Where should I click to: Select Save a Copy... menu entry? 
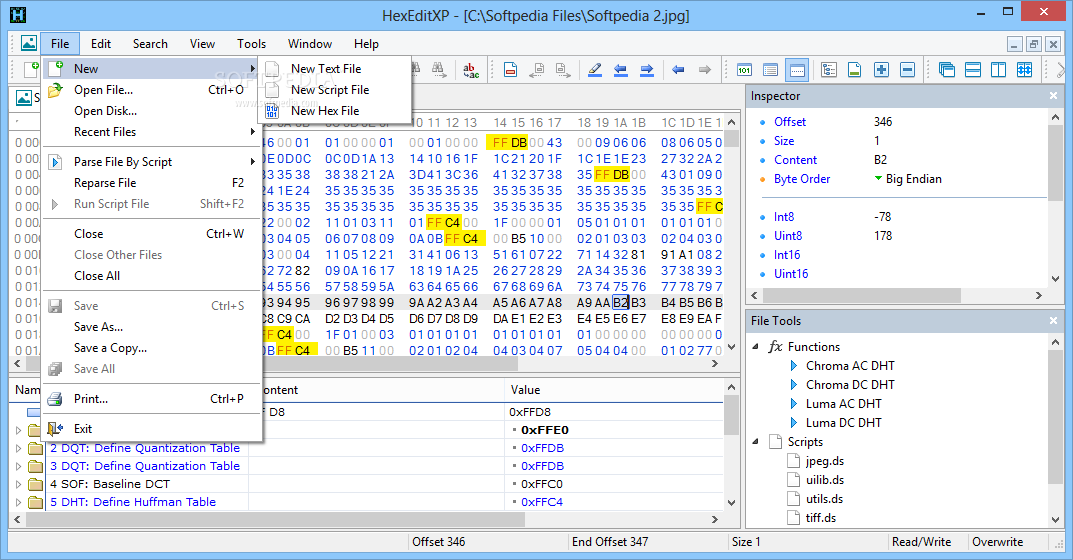click(152, 348)
